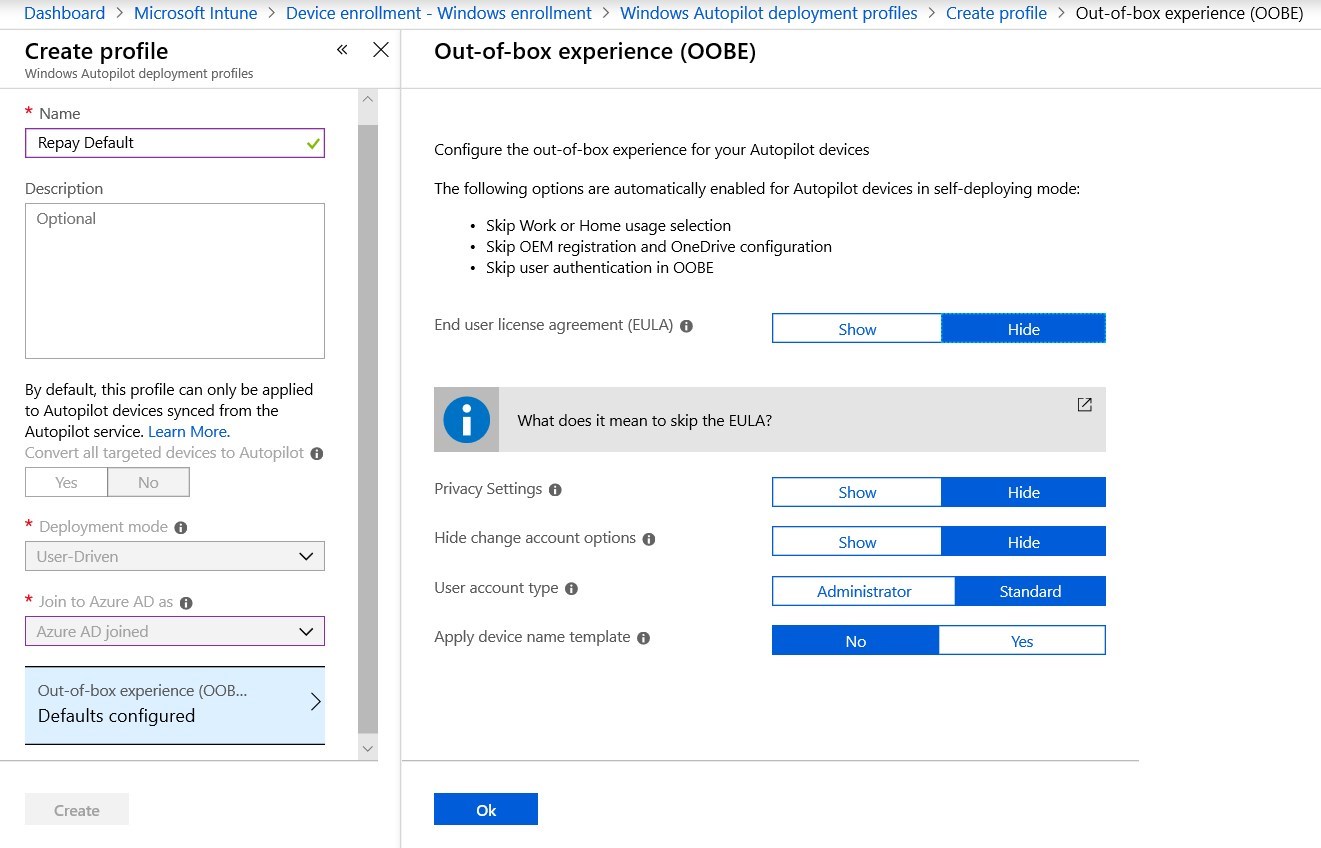Open the Privacy Settings info icon
Image resolution: width=1321 pixels, height=848 pixels.
[x=555, y=490]
